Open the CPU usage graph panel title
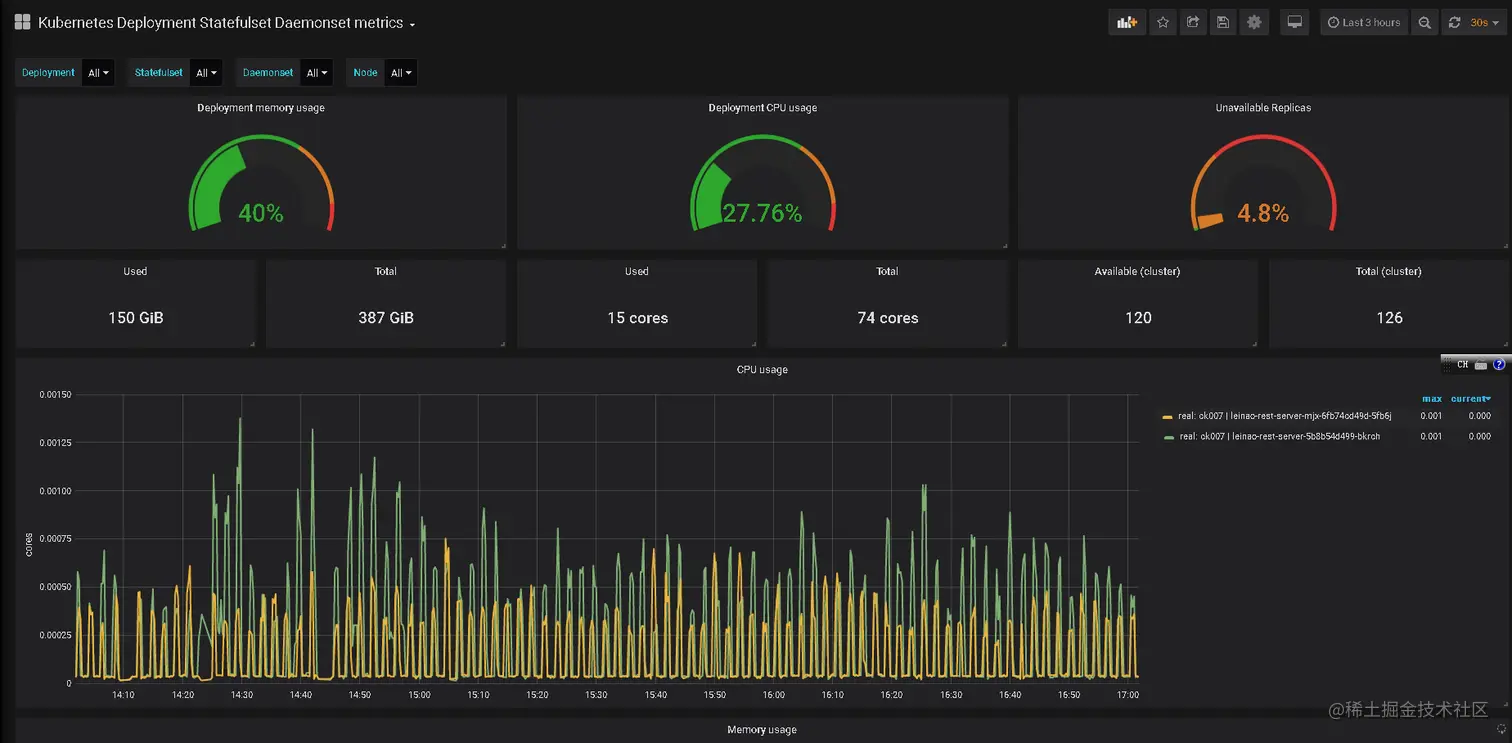Image resolution: width=1512 pixels, height=743 pixels. (x=762, y=370)
